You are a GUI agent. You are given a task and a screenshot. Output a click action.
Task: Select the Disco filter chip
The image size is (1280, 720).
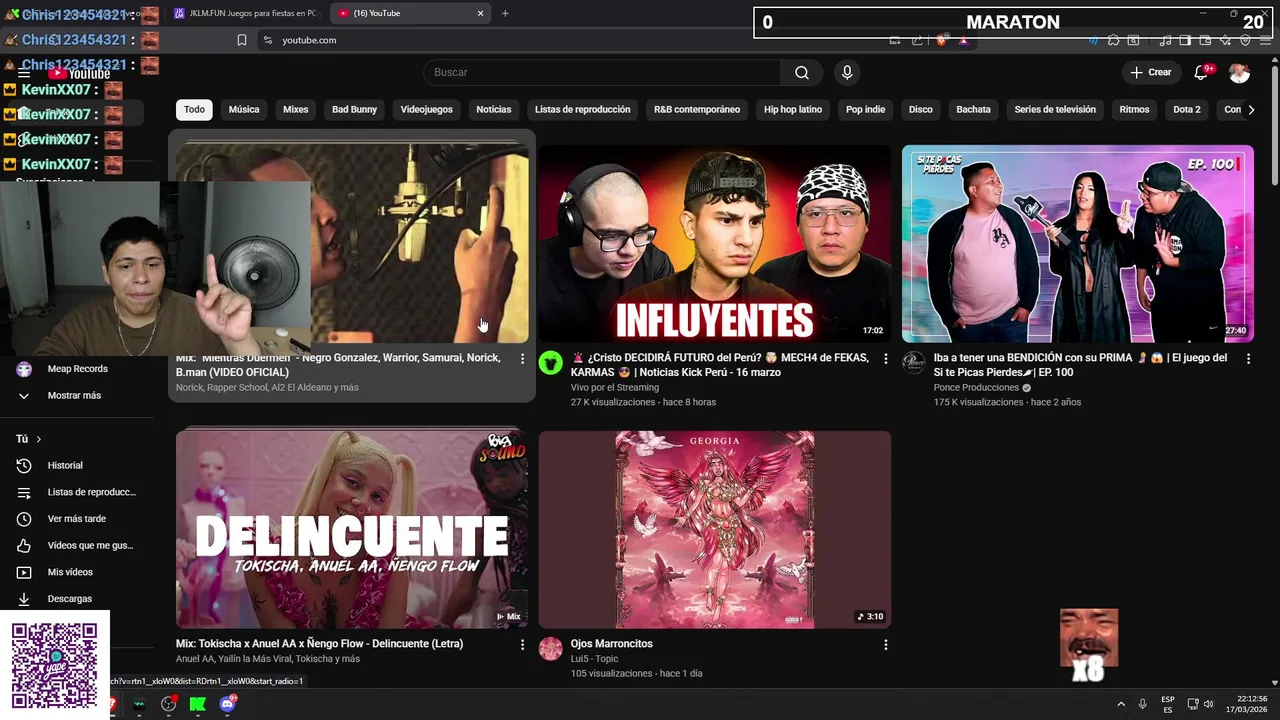(x=921, y=109)
